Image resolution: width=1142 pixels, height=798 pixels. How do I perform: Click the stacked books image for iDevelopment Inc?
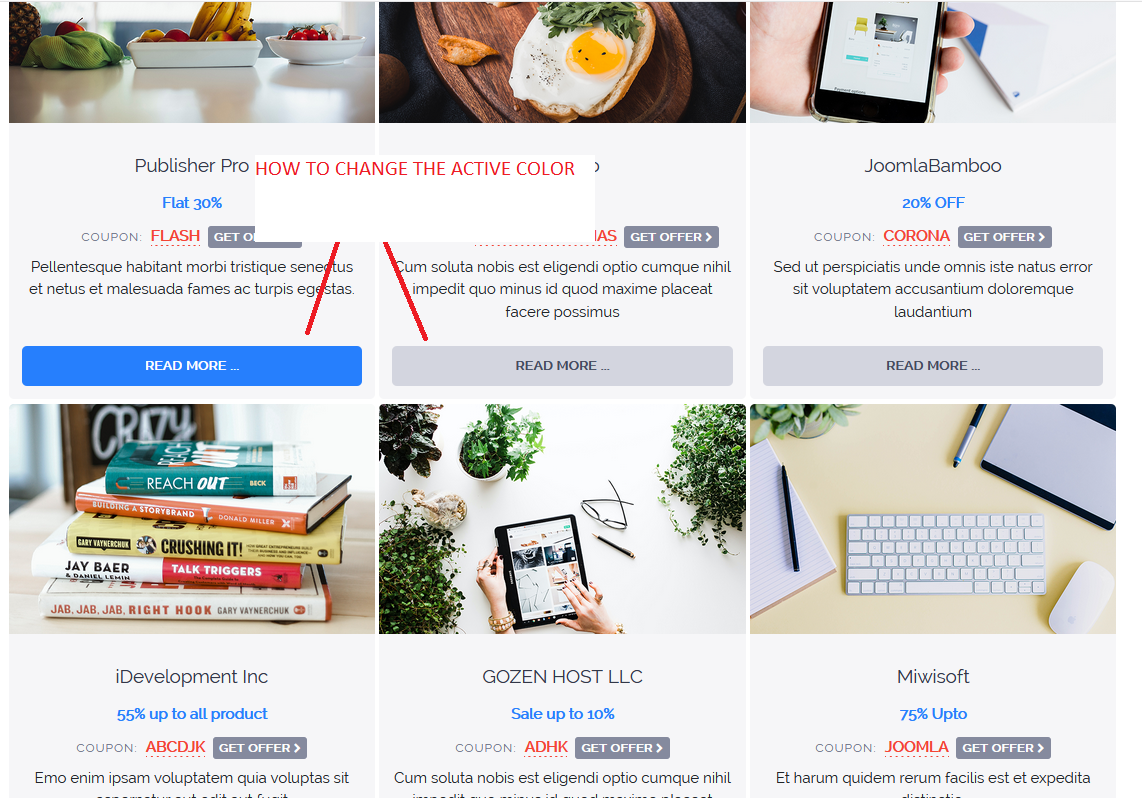(192, 518)
